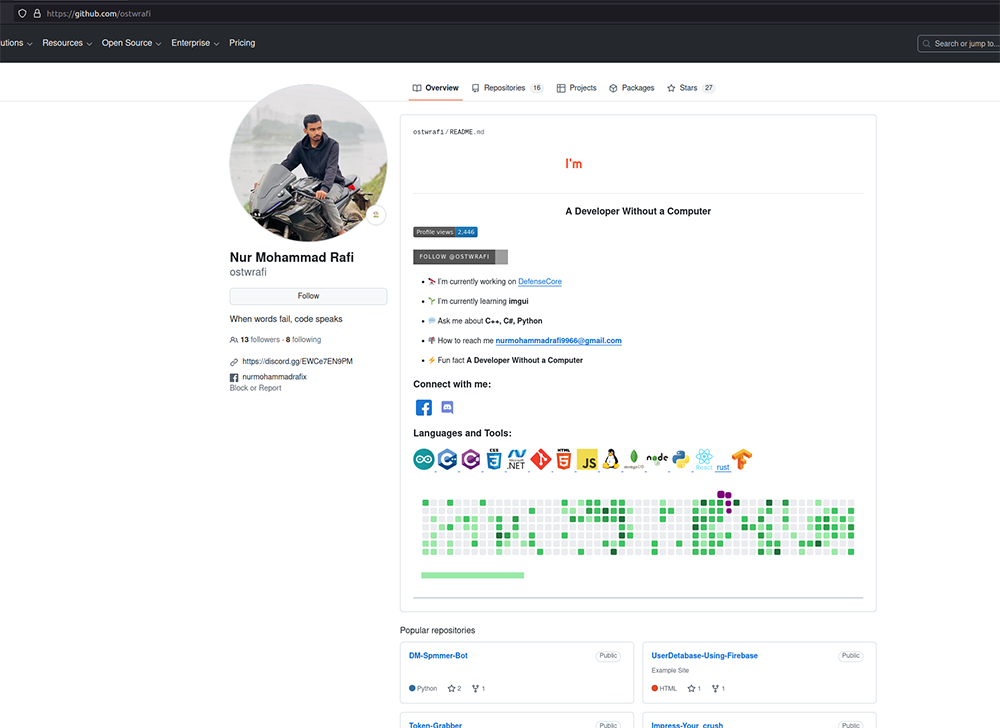The width and height of the screenshot is (1000, 728).
Task: Click the Arduino logo icon
Action: tap(423, 460)
